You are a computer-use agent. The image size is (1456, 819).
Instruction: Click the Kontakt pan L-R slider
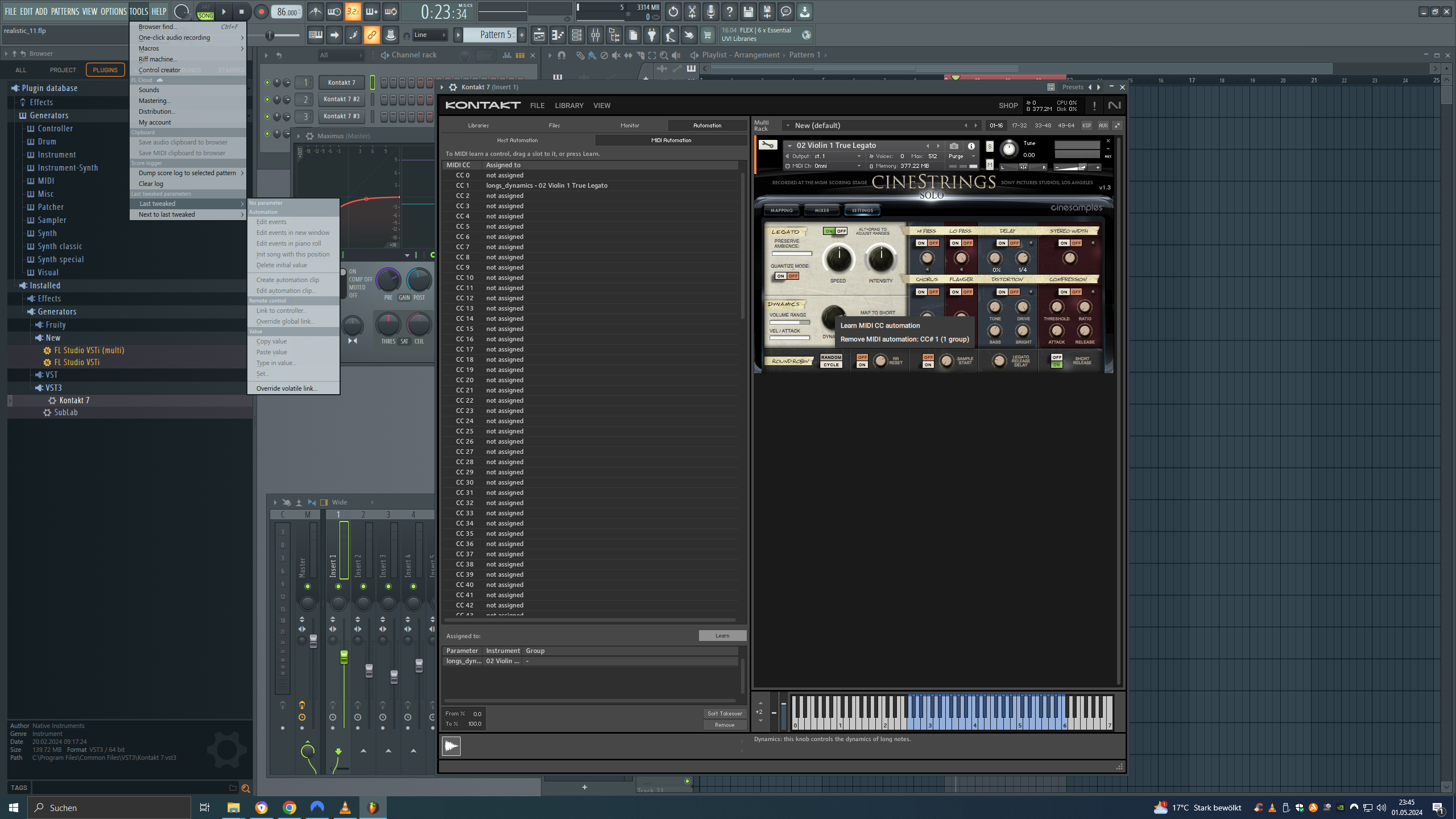(1023, 167)
